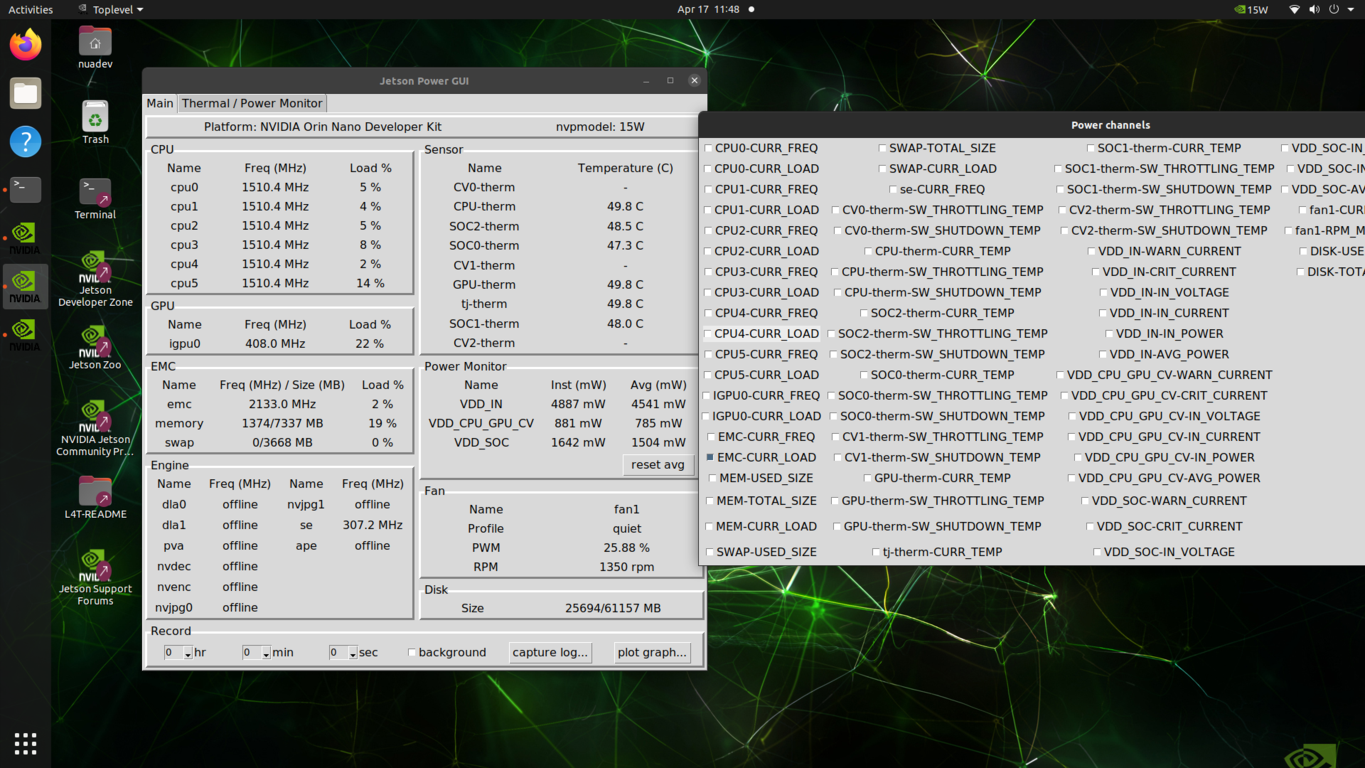Click the capture log button

(550, 651)
